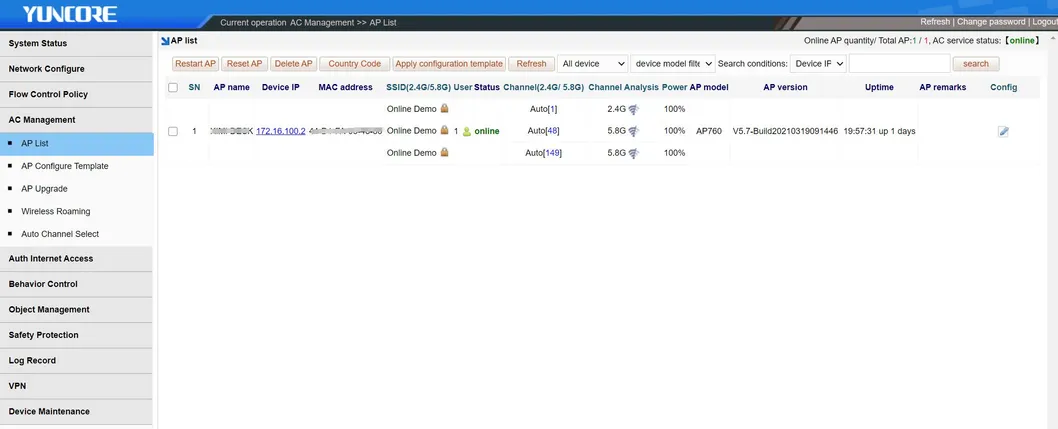Check the select-all checkbox in table header
The image size is (1058, 429).
(173, 88)
